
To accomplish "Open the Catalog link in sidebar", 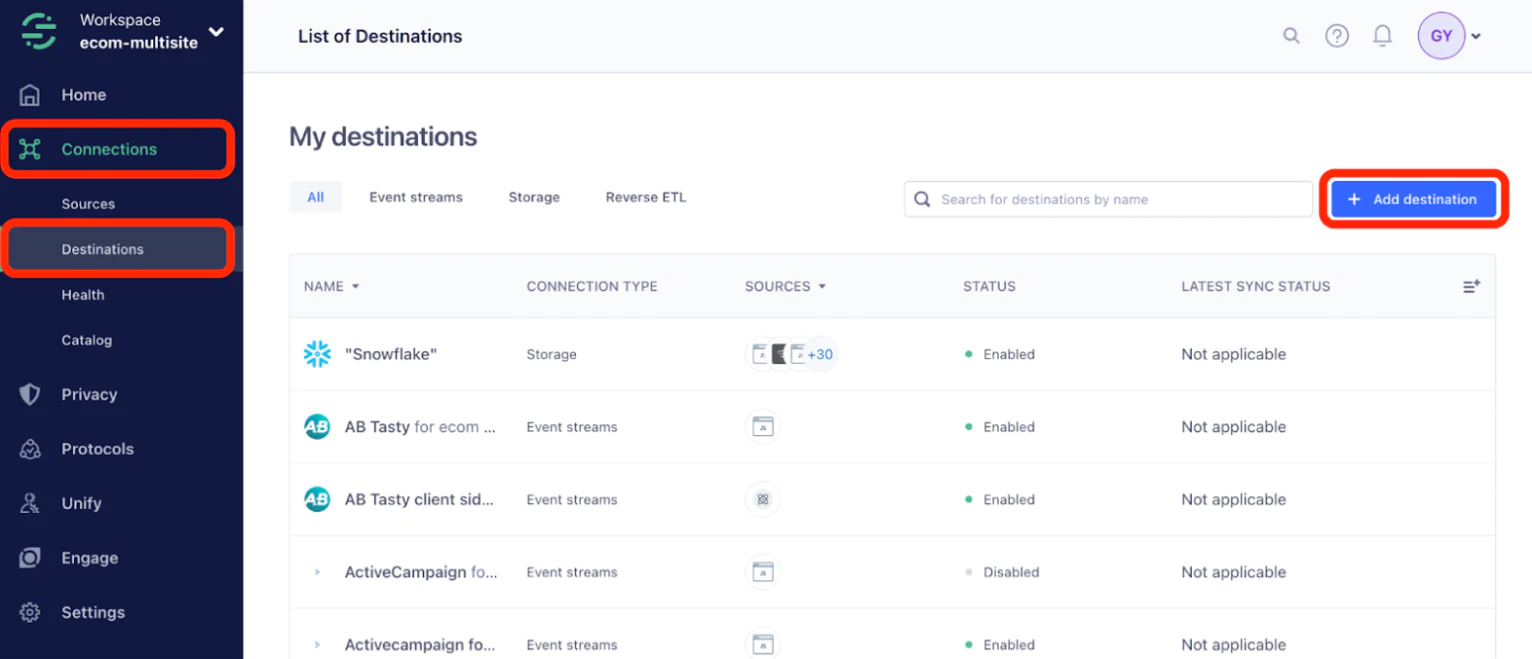I will (87, 340).
